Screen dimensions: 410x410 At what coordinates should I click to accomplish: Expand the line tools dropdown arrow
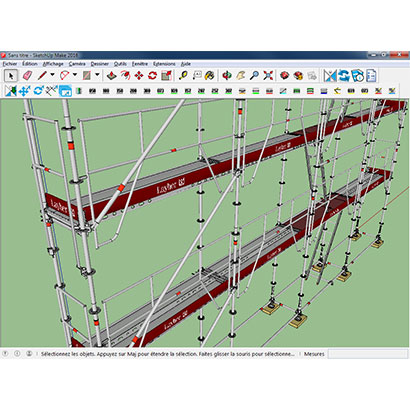coord(52,75)
